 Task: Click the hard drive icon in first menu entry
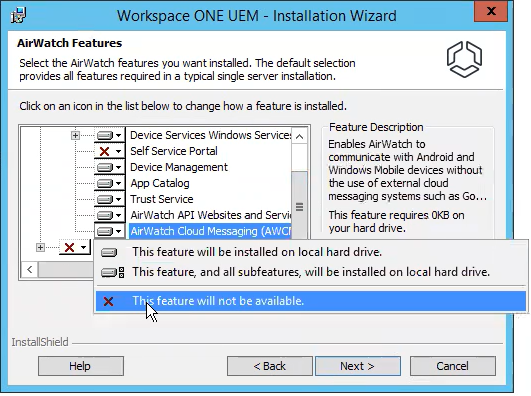tap(109, 252)
